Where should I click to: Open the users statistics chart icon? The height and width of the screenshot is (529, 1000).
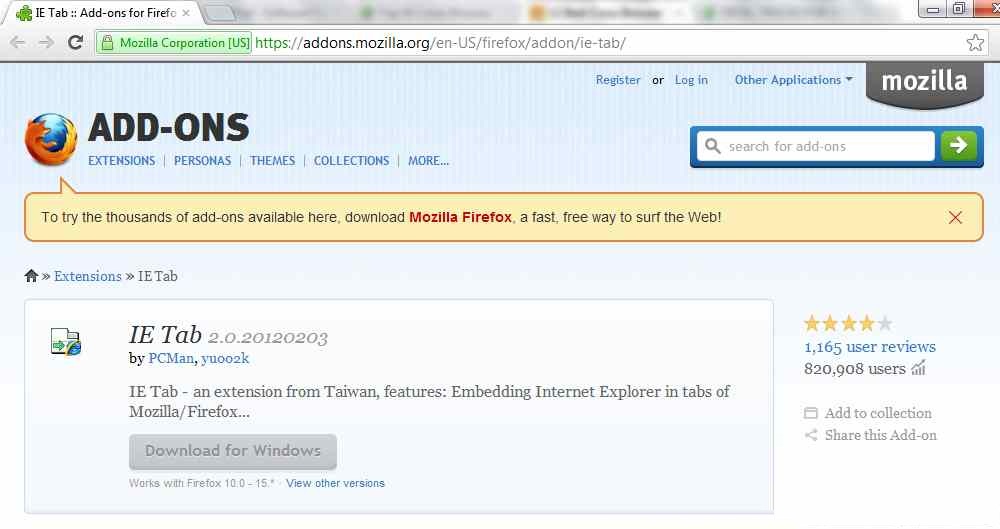pos(918,368)
